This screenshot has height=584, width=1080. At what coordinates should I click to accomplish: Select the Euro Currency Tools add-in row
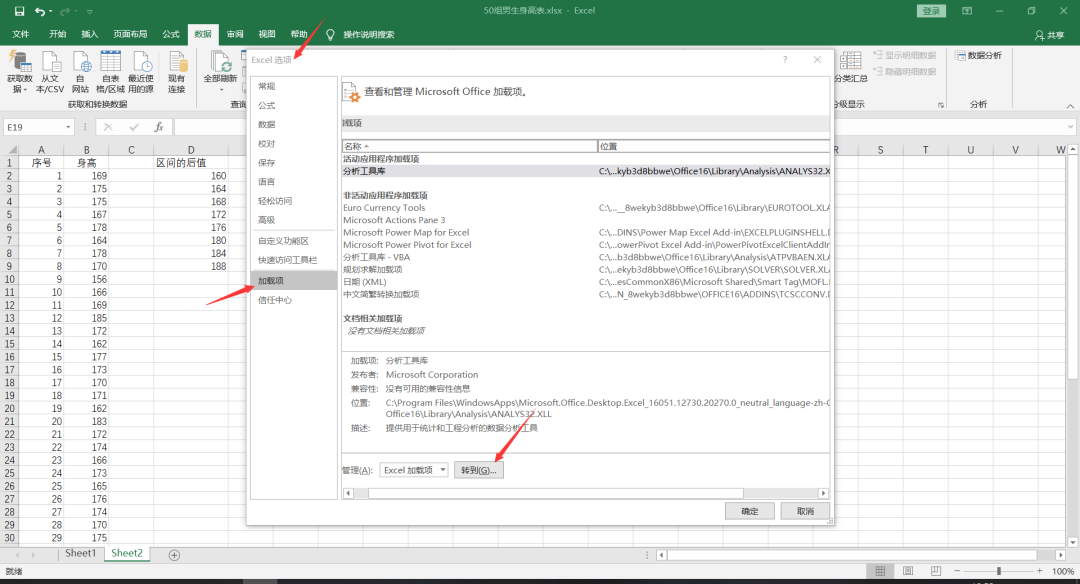585,207
